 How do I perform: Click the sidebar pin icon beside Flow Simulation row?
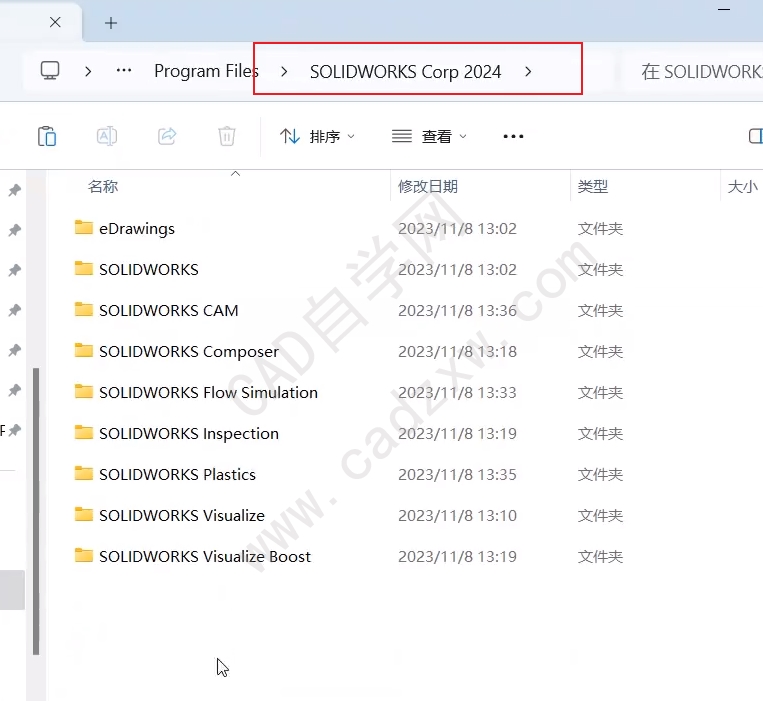[x=15, y=390]
